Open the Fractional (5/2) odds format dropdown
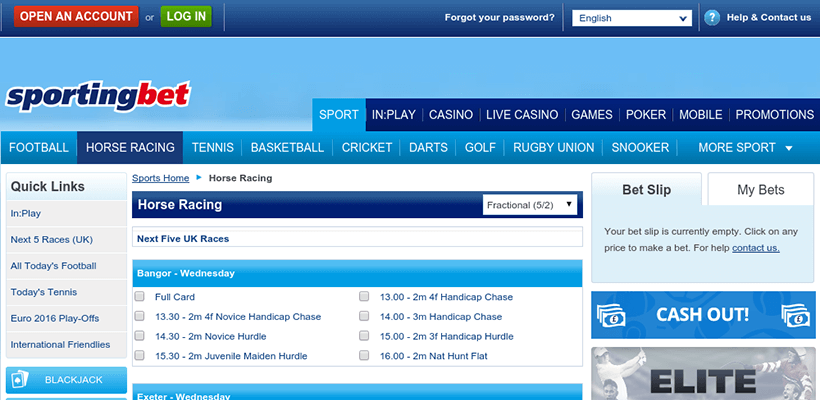 pyautogui.click(x=530, y=205)
